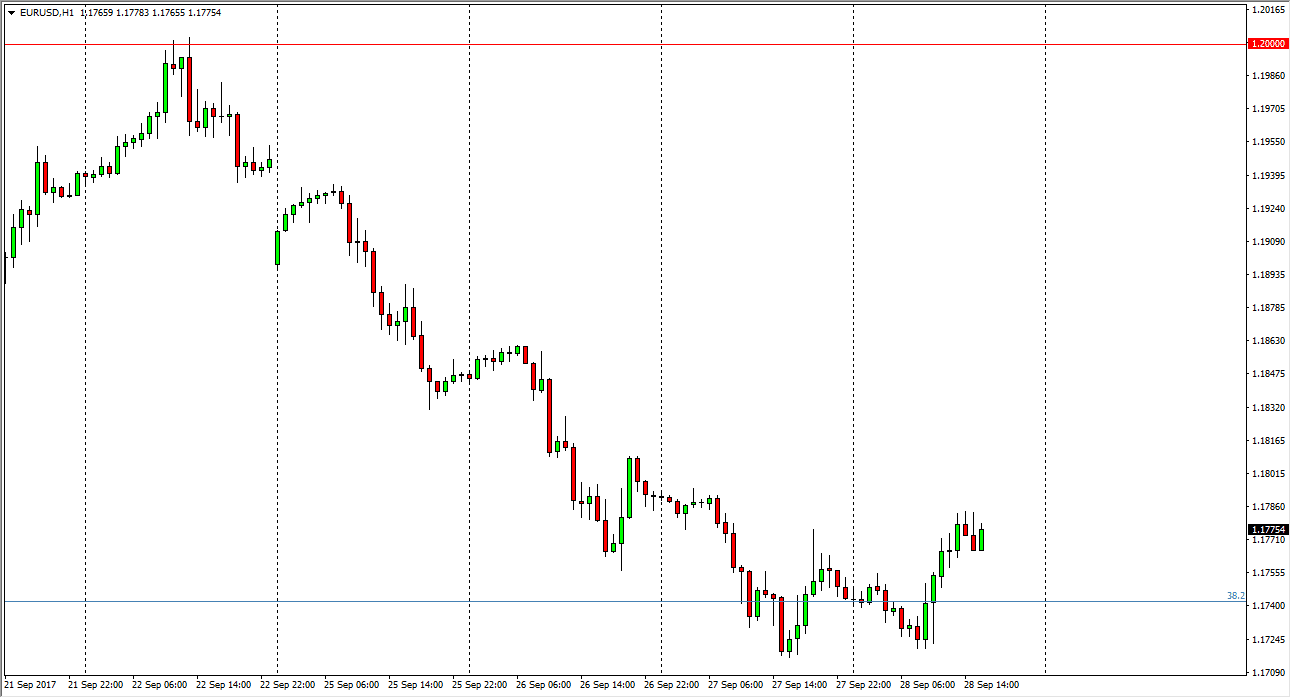
Task: Select the red horizontal line at 1.20000
Action: 600,44
